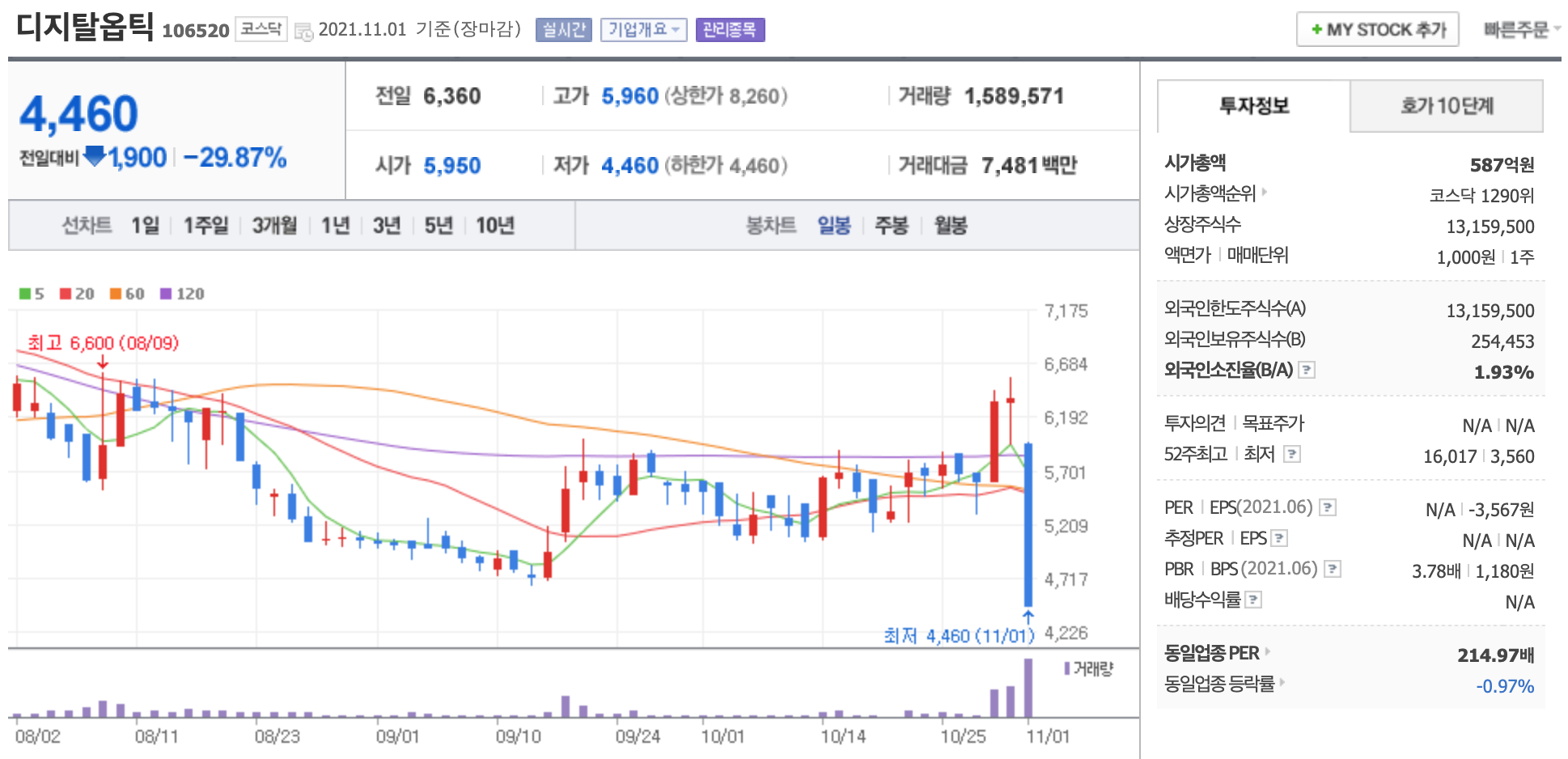The image size is (1568, 759).
Task: Select the 주봉 weekly candle chart
Action: click(x=892, y=225)
